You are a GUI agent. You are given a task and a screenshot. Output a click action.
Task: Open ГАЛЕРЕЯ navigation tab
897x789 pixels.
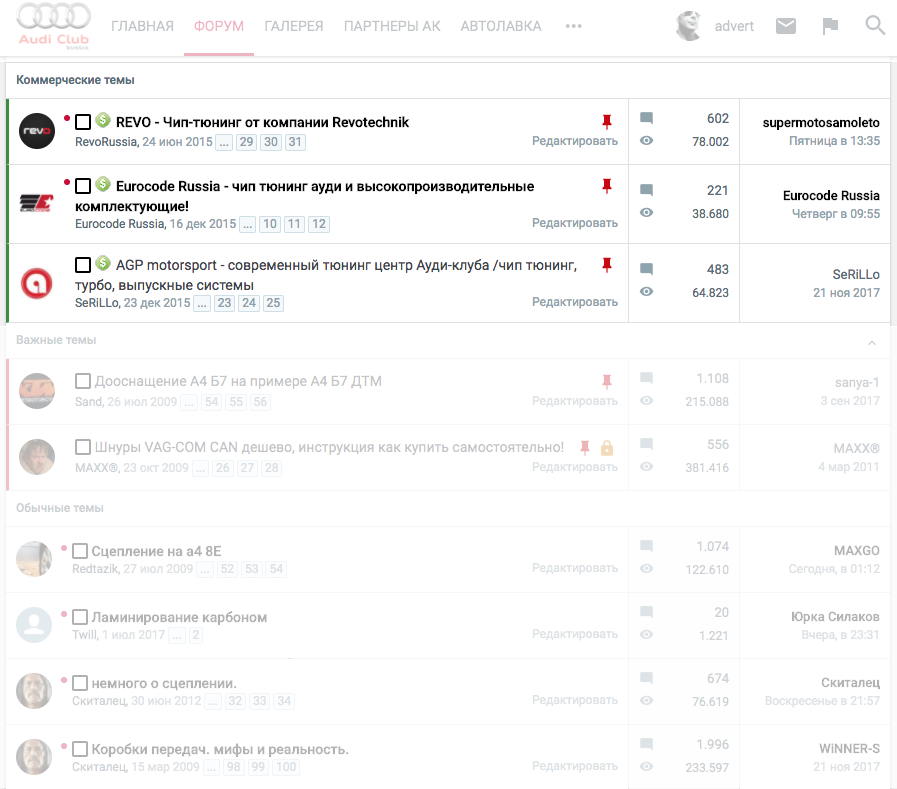point(293,26)
